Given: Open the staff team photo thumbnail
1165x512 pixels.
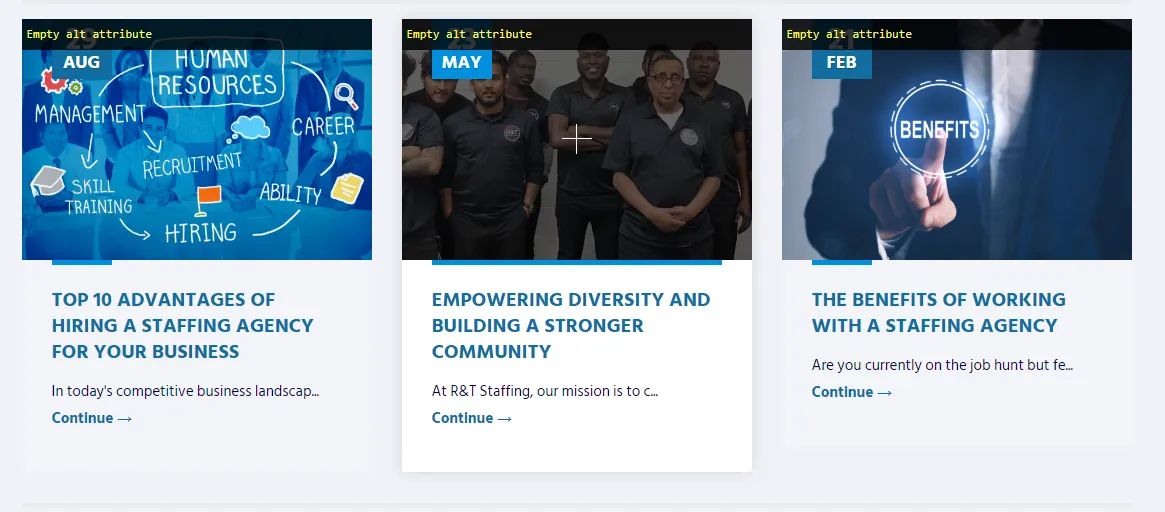Looking at the screenshot, I should click(577, 139).
